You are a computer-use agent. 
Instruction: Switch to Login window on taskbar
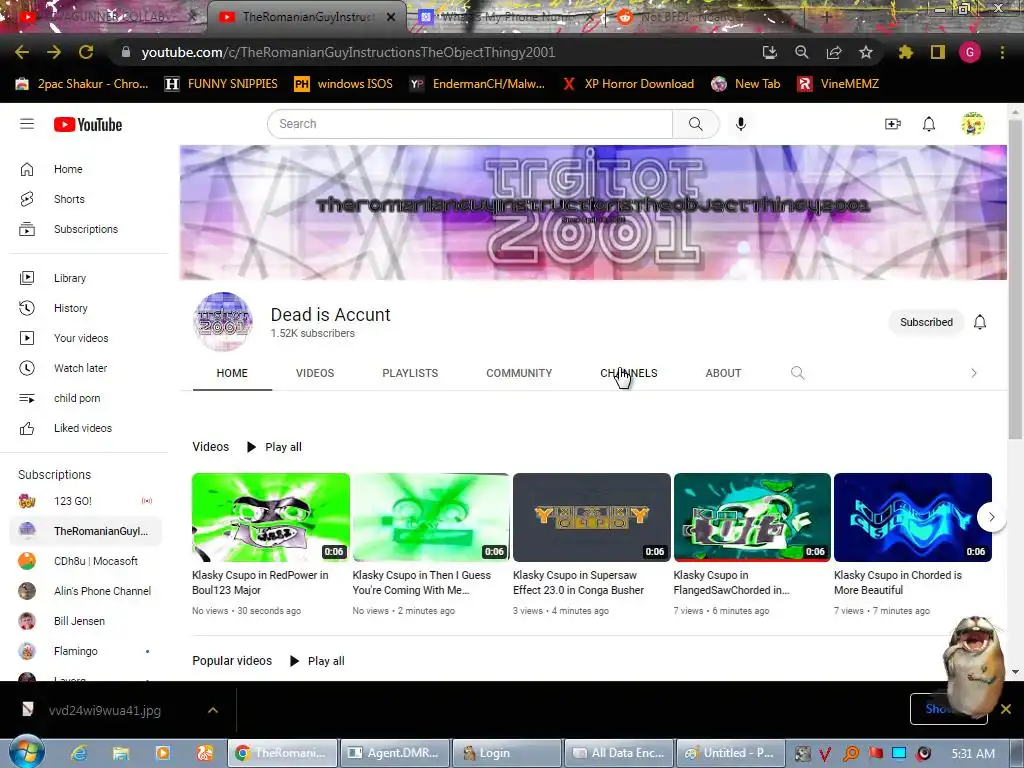[507, 753]
